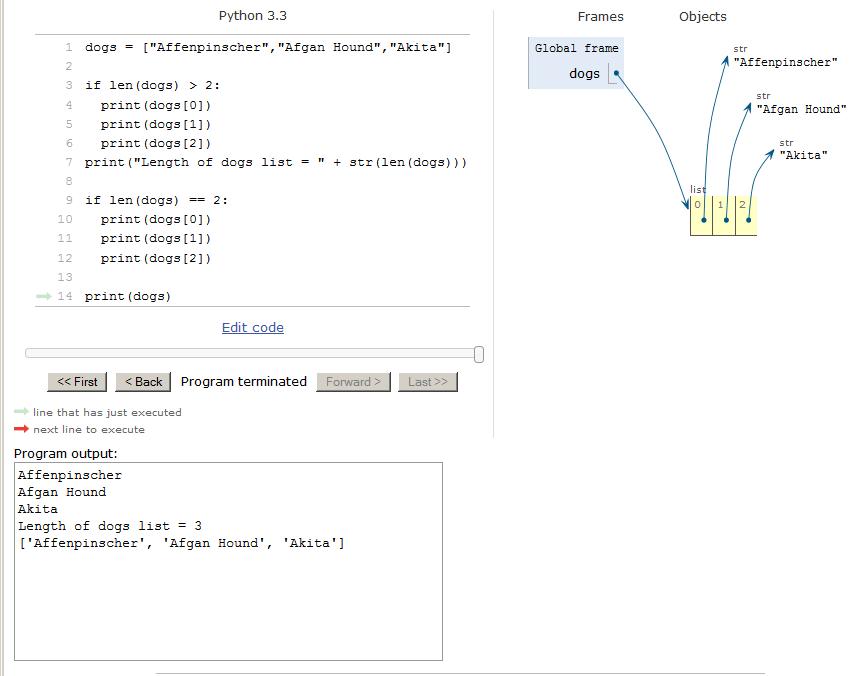Click 'line that has just executed' legend text
Image resolution: width=854 pixels, height=676 pixels.
[x=107, y=412]
